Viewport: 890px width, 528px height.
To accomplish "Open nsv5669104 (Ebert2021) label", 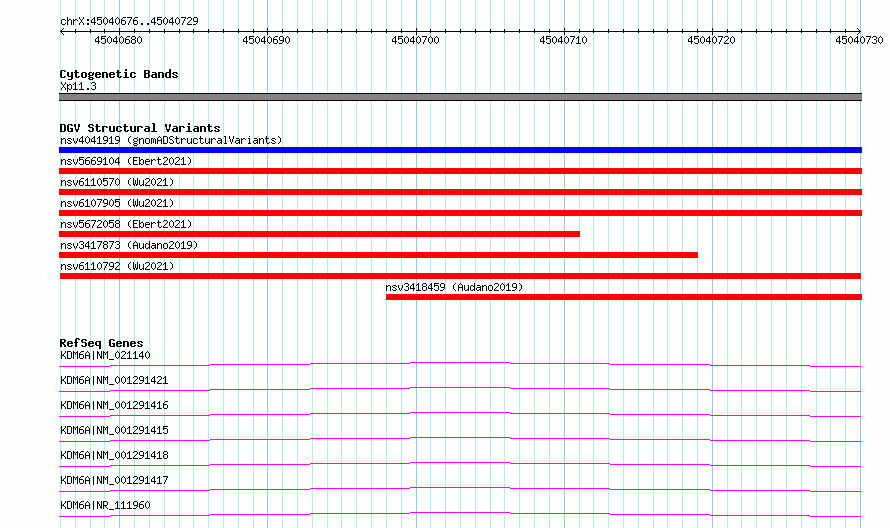I will tap(126, 161).
